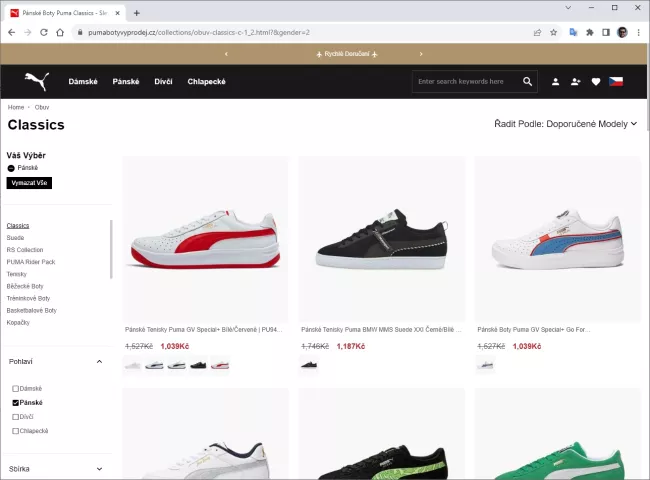This screenshot has width=650, height=480.
Task: Close the Pánské Boty Puma Classics tab
Action: 117,13
